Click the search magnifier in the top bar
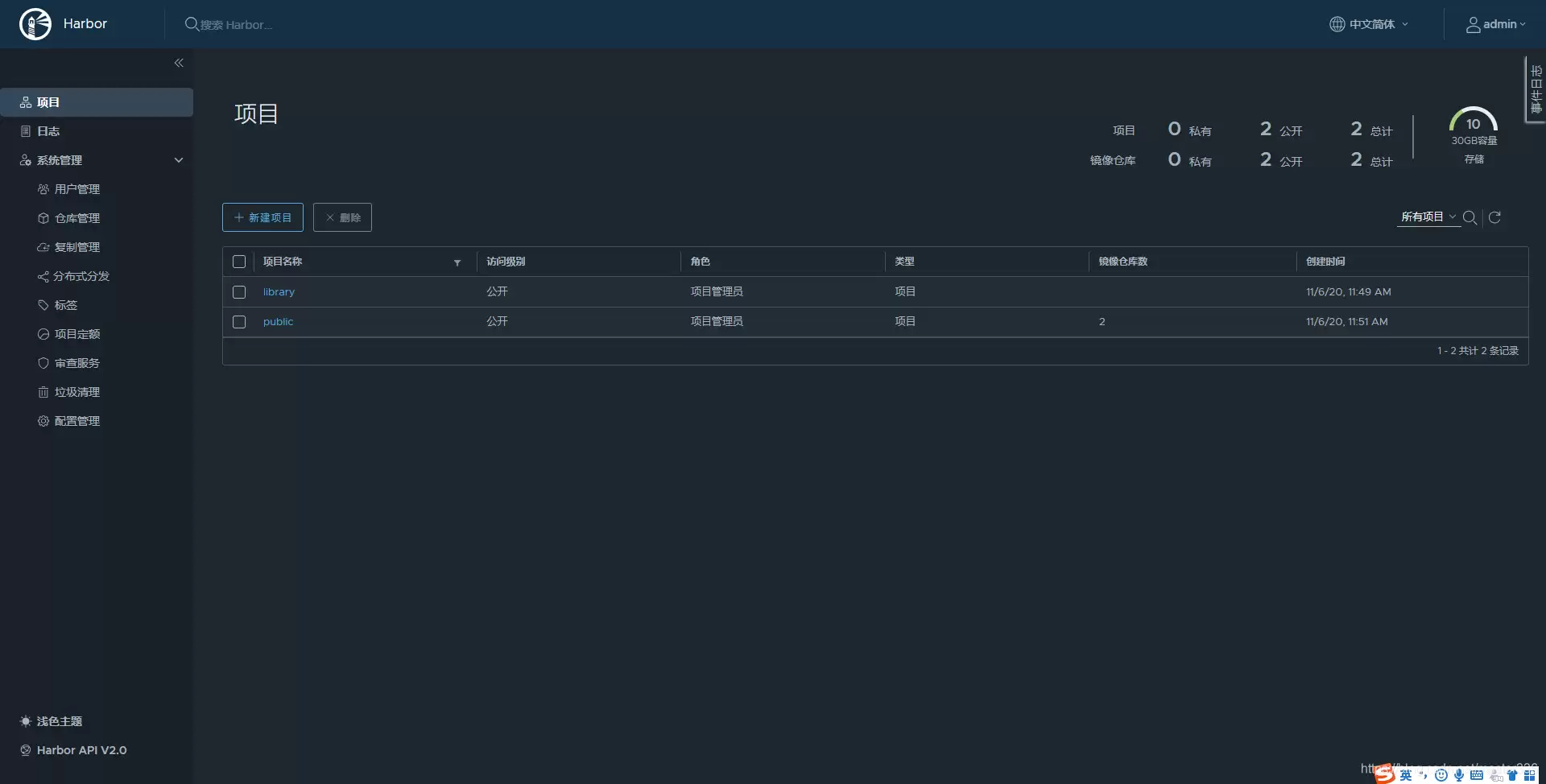Screen dimensions: 1546x784 pos(192,24)
